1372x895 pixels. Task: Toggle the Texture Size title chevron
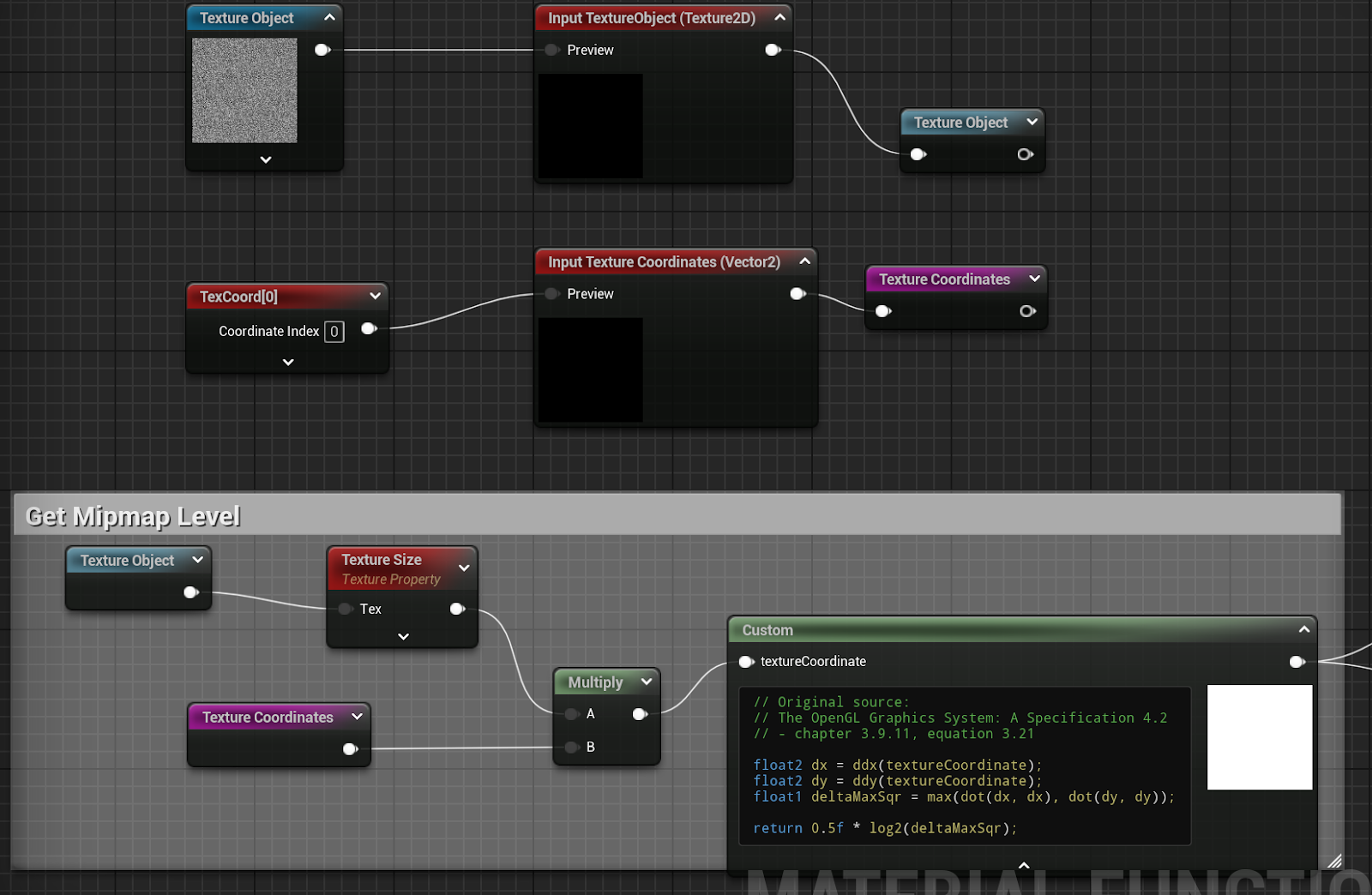(464, 568)
